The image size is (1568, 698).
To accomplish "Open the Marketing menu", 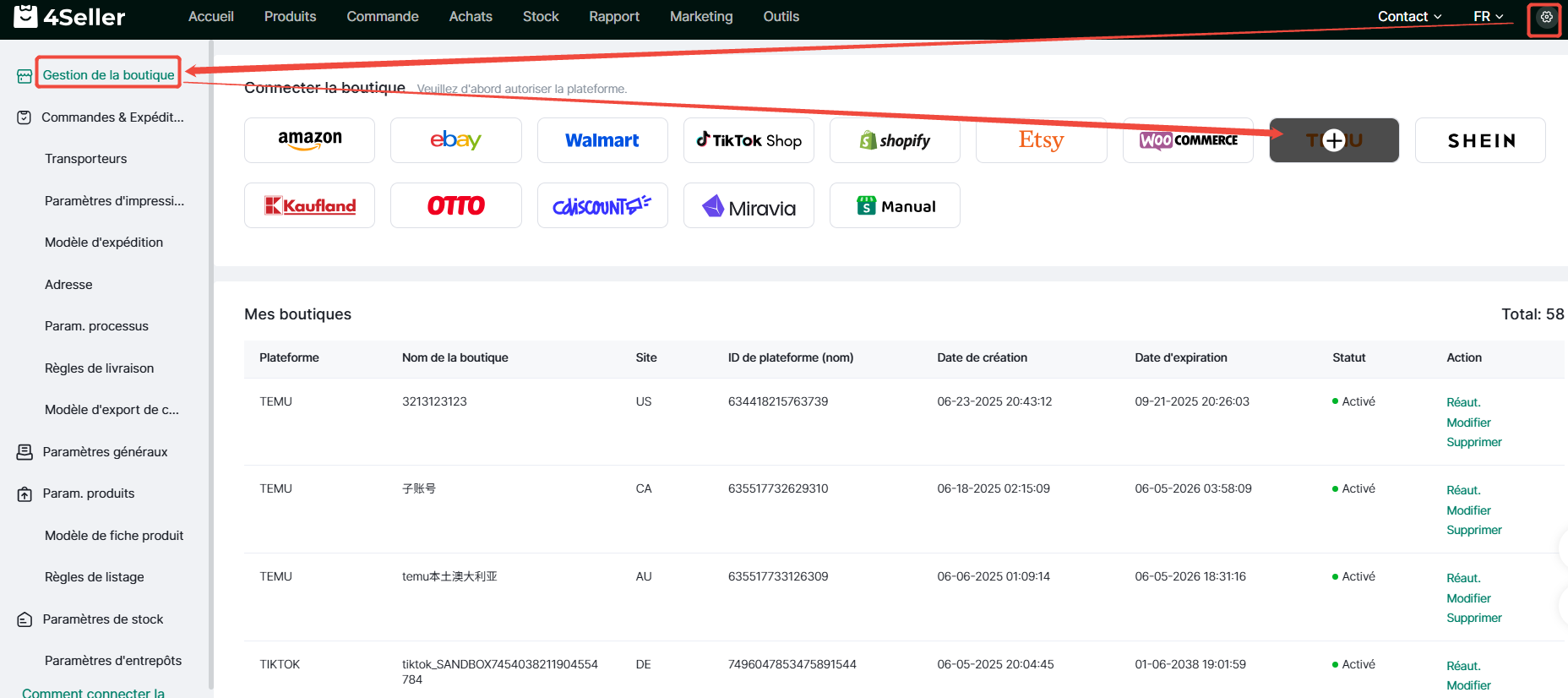I will point(701,16).
